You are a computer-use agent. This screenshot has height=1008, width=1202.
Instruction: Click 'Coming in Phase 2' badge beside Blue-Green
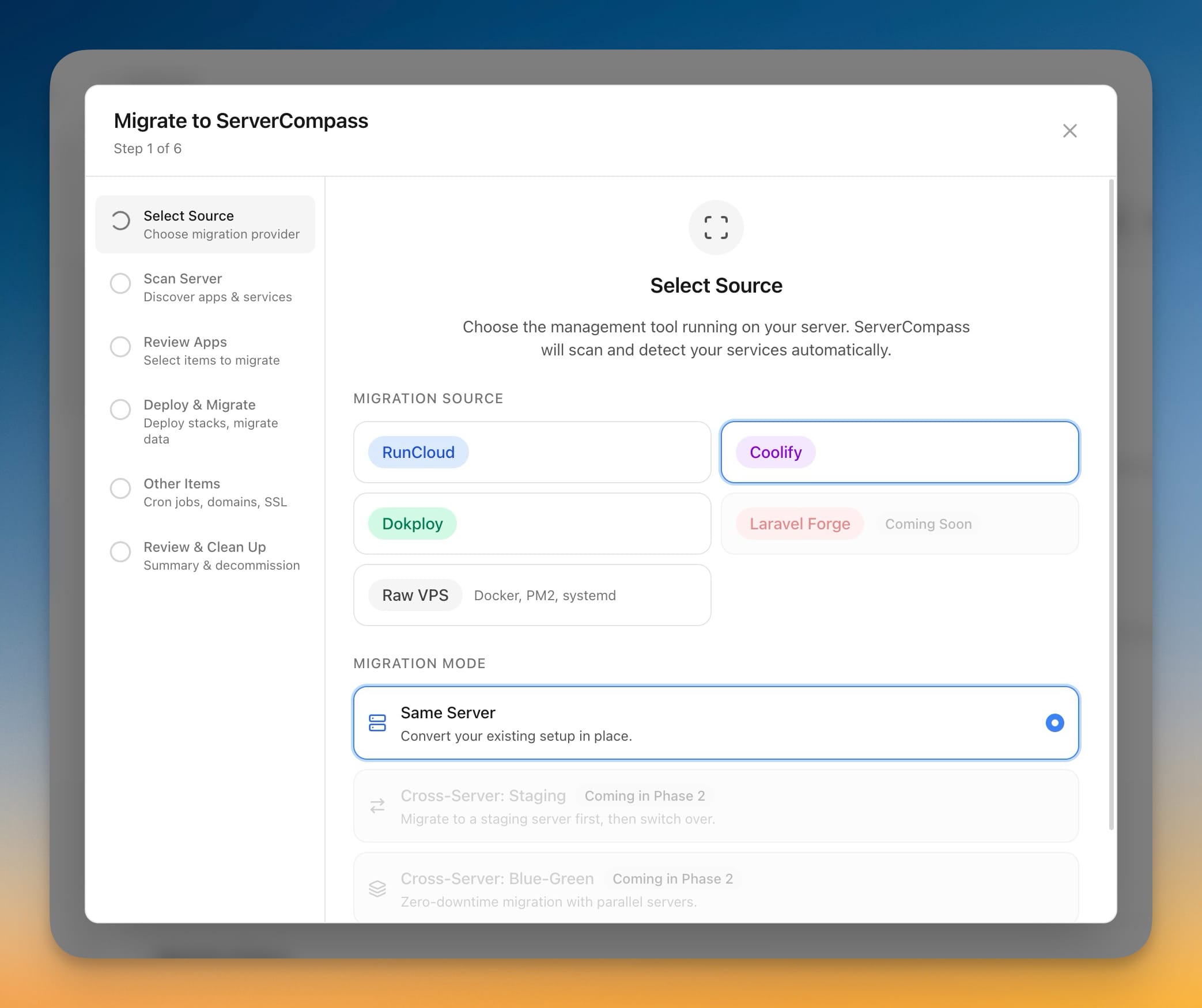click(x=672, y=878)
